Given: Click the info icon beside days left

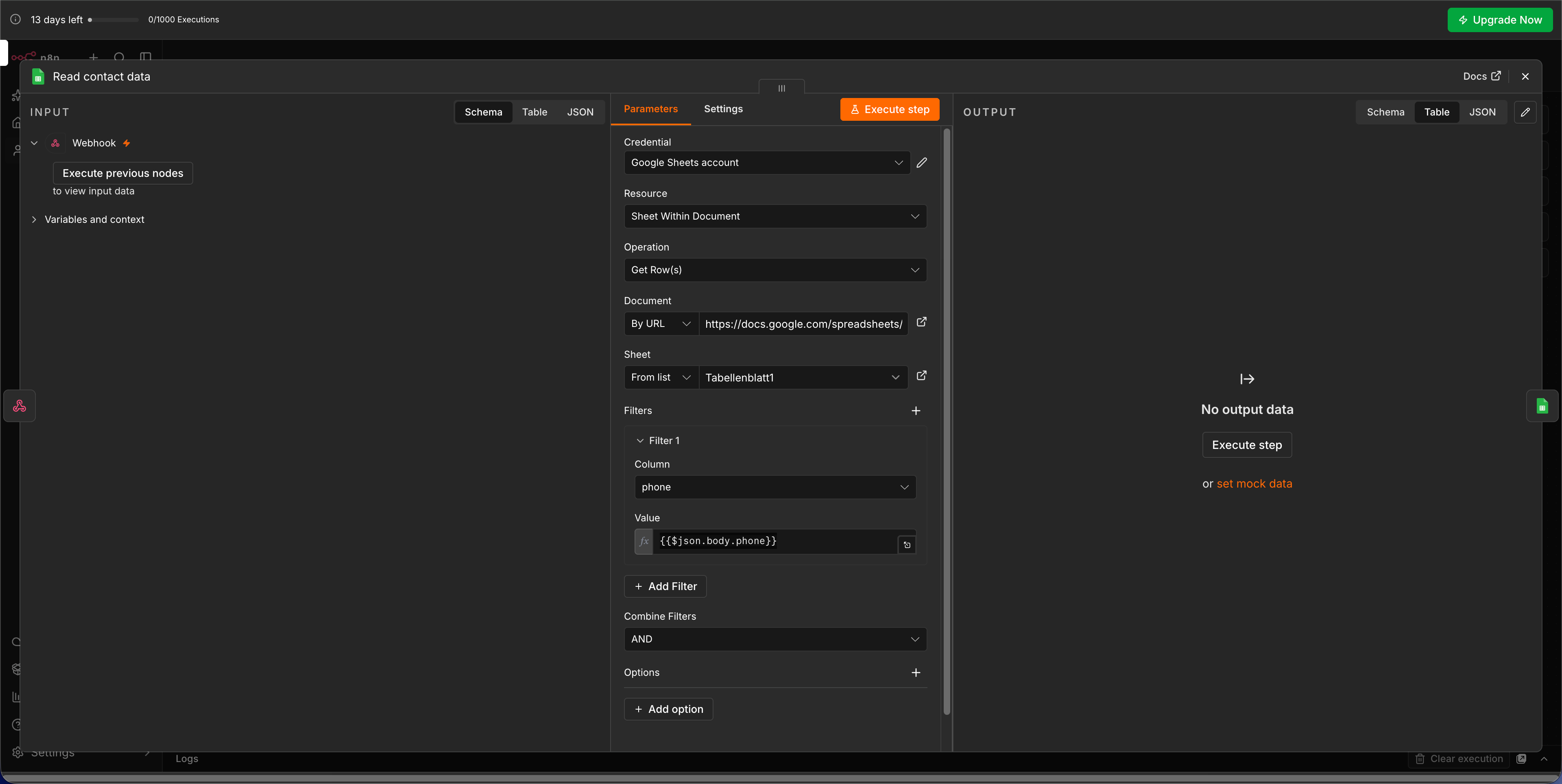Looking at the screenshot, I should [15, 20].
